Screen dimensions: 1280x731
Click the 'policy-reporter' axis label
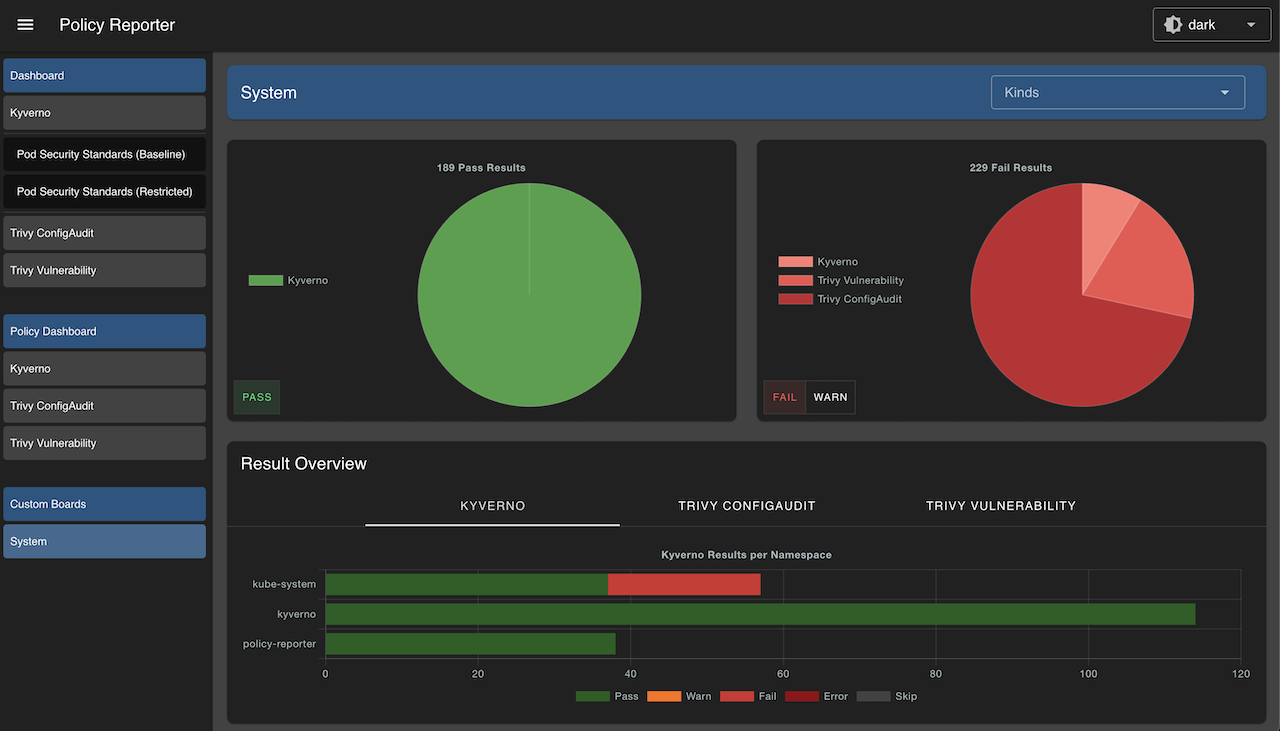[x=279, y=644]
